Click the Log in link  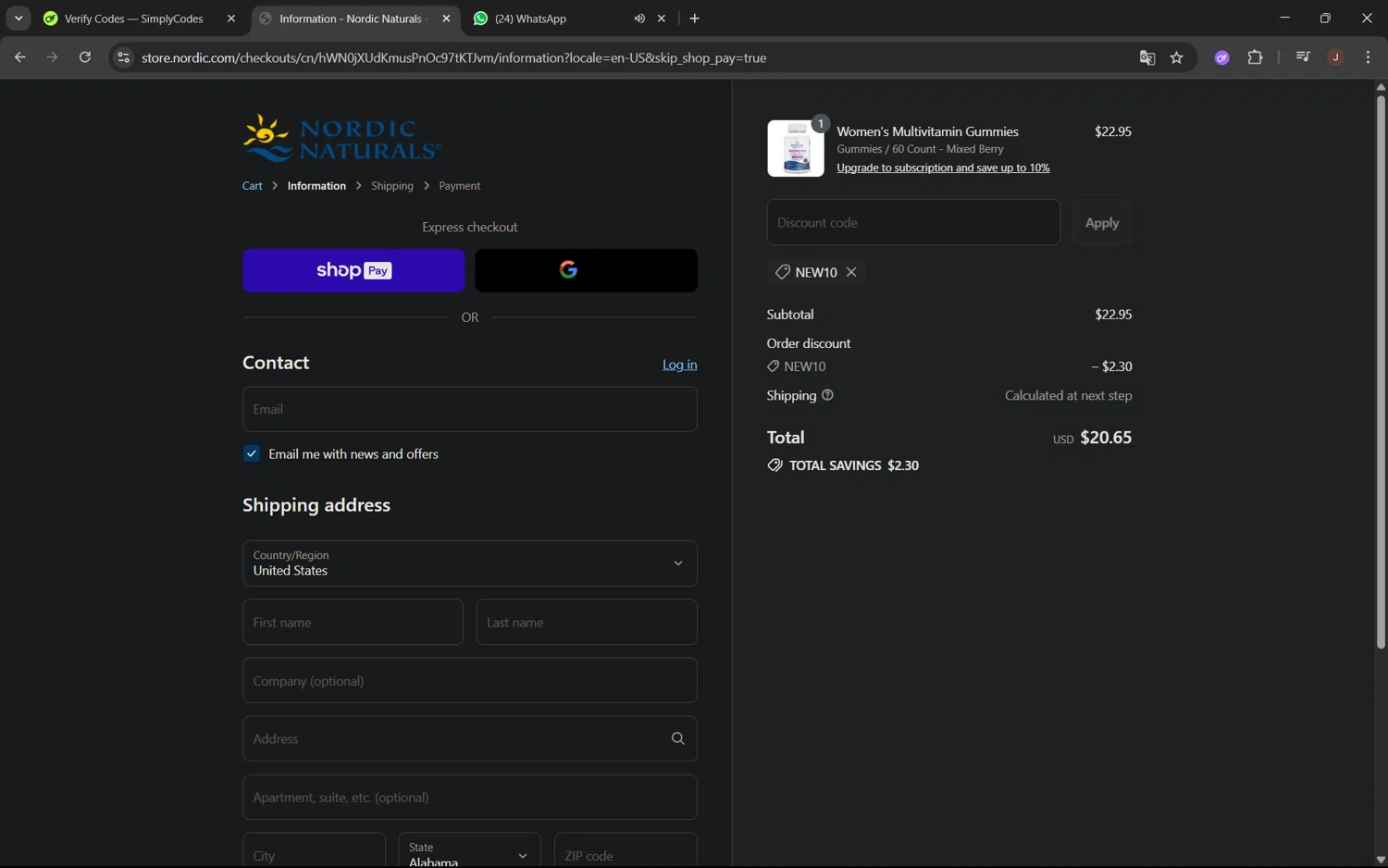click(x=679, y=365)
